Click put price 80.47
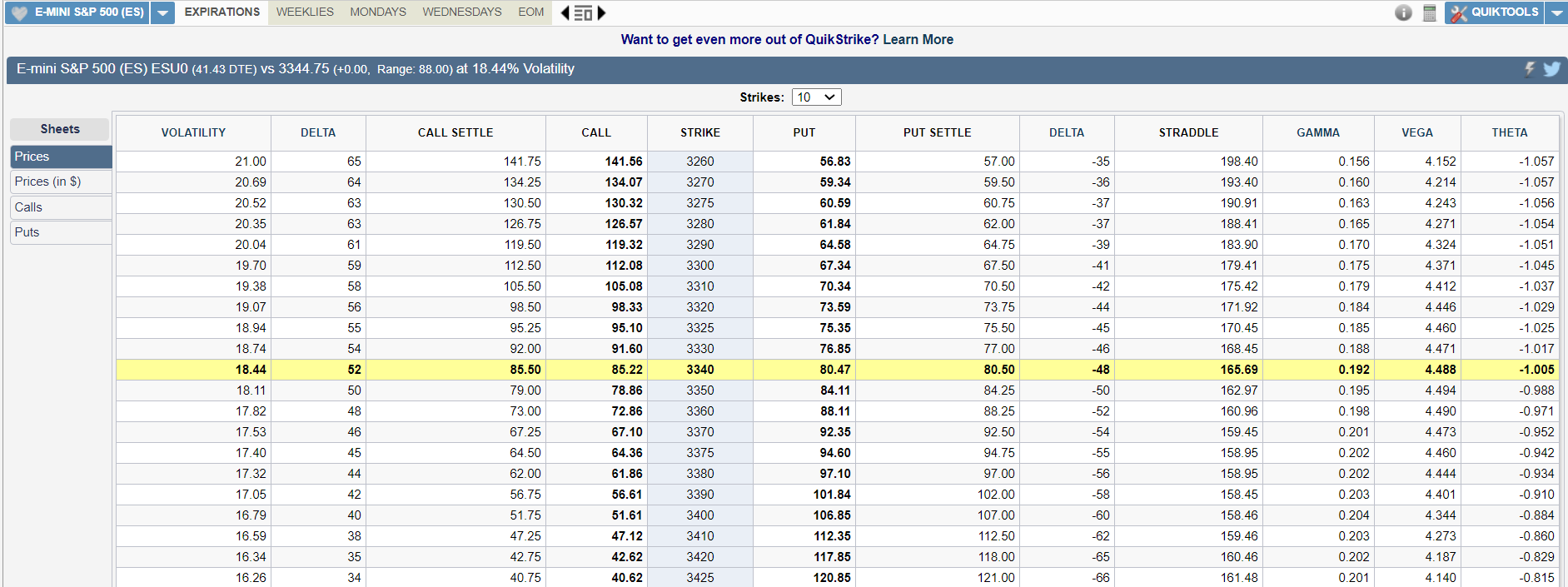The width and height of the screenshot is (1568, 587). [x=835, y=370]
